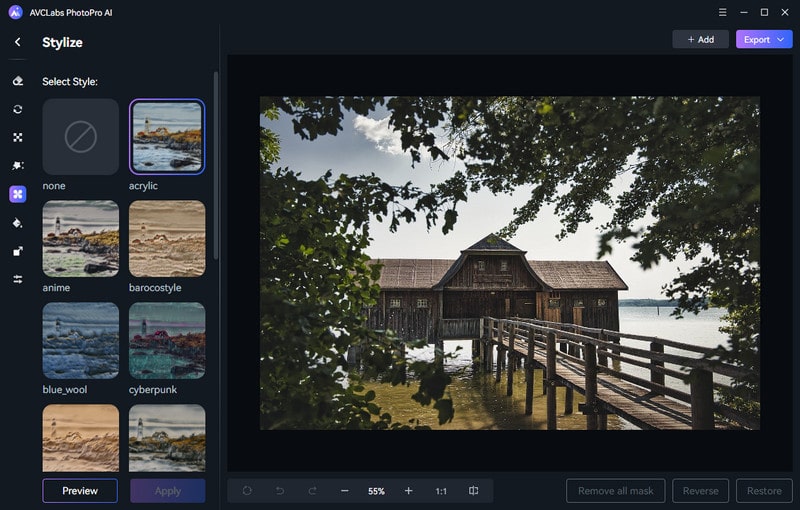Pick the lighthouse thumbnail below cyberpunk
The image size is (800, 510).
coord(167,438)
